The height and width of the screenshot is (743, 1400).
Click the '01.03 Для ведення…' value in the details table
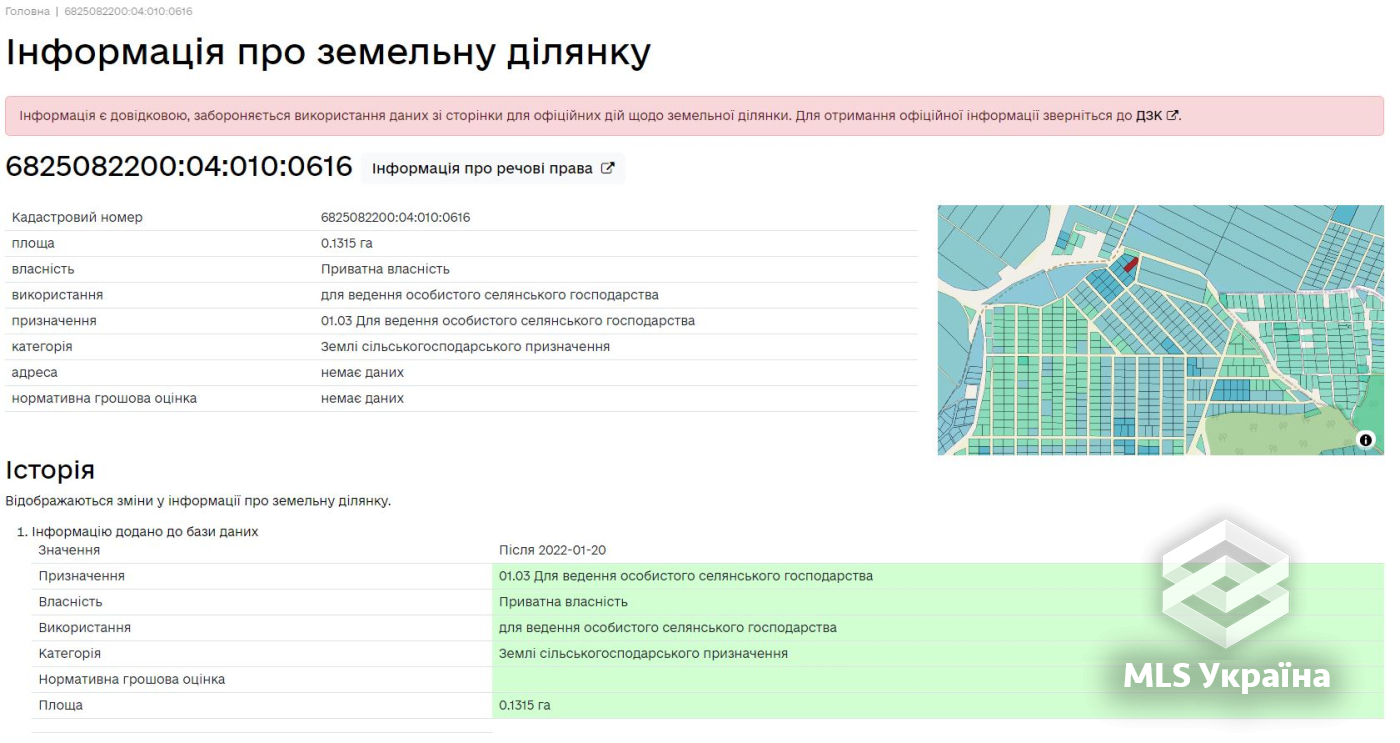coord(507,321)
